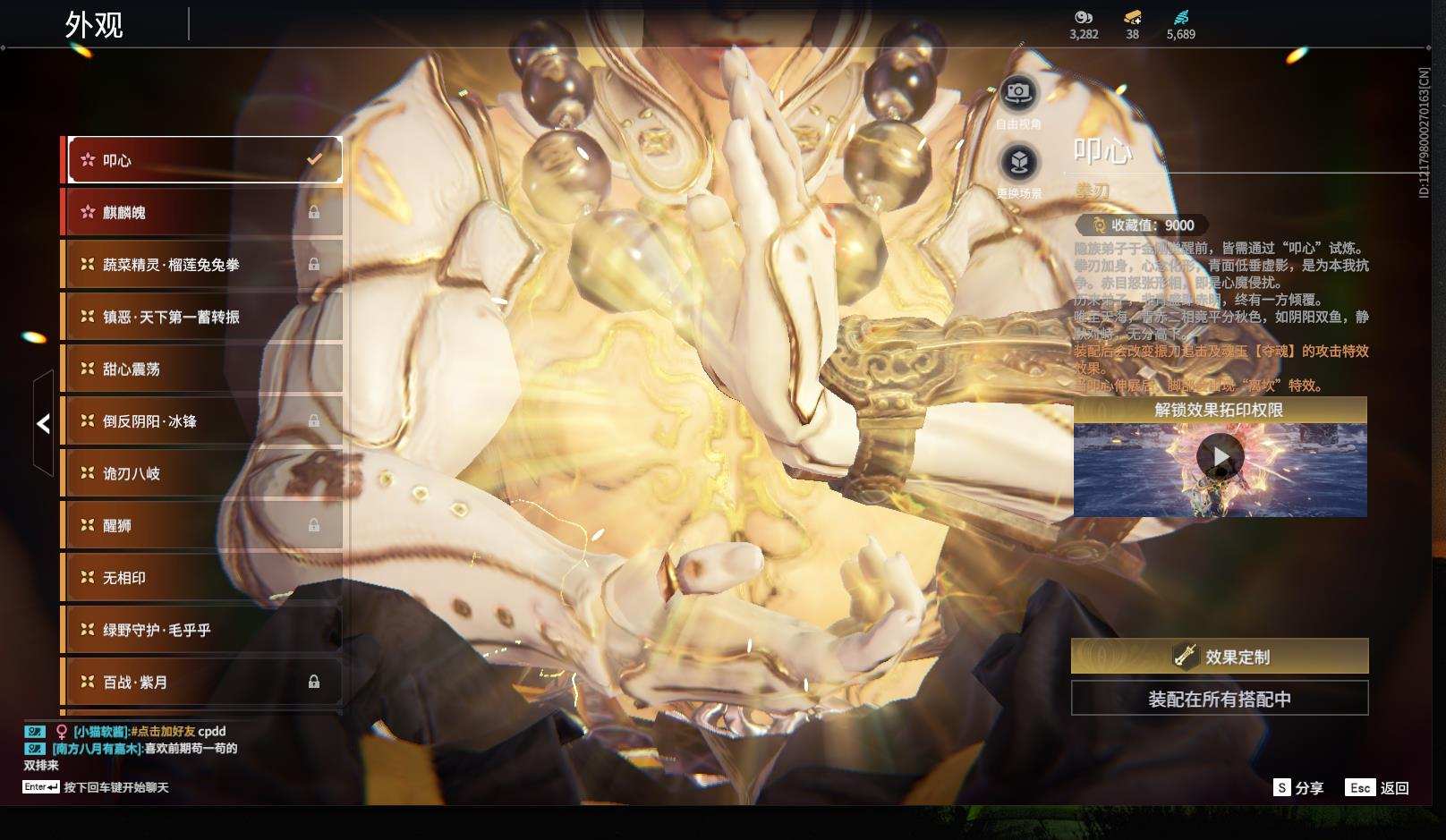Play the effect preview video
Viewport: 1446px width, 840px height.
[1220, 457]
